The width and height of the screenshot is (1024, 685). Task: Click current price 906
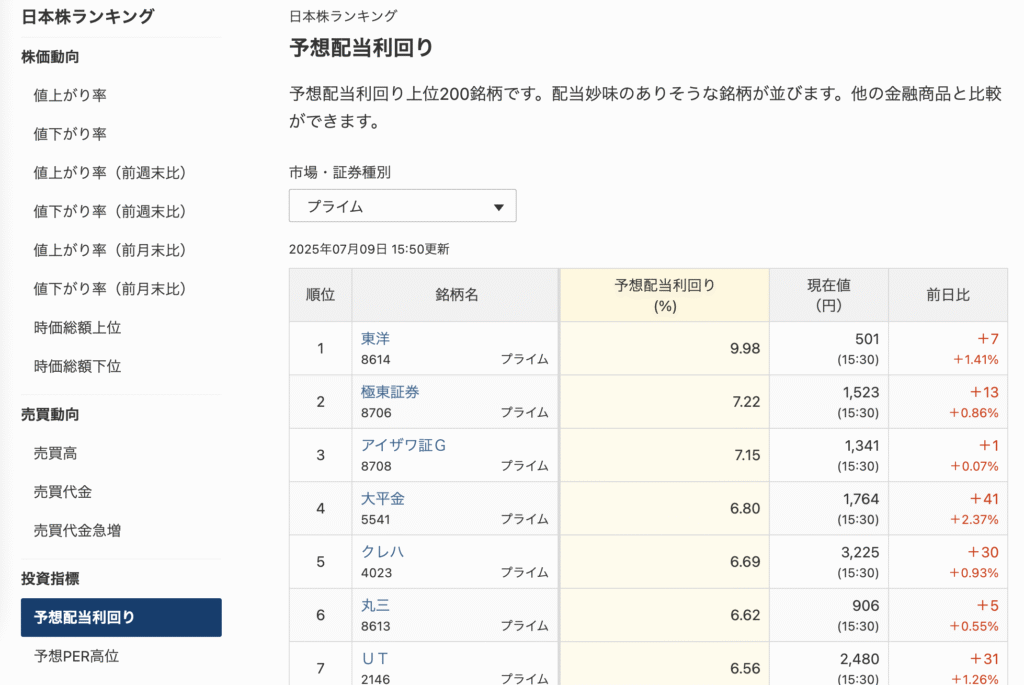(x=866, y=606)
